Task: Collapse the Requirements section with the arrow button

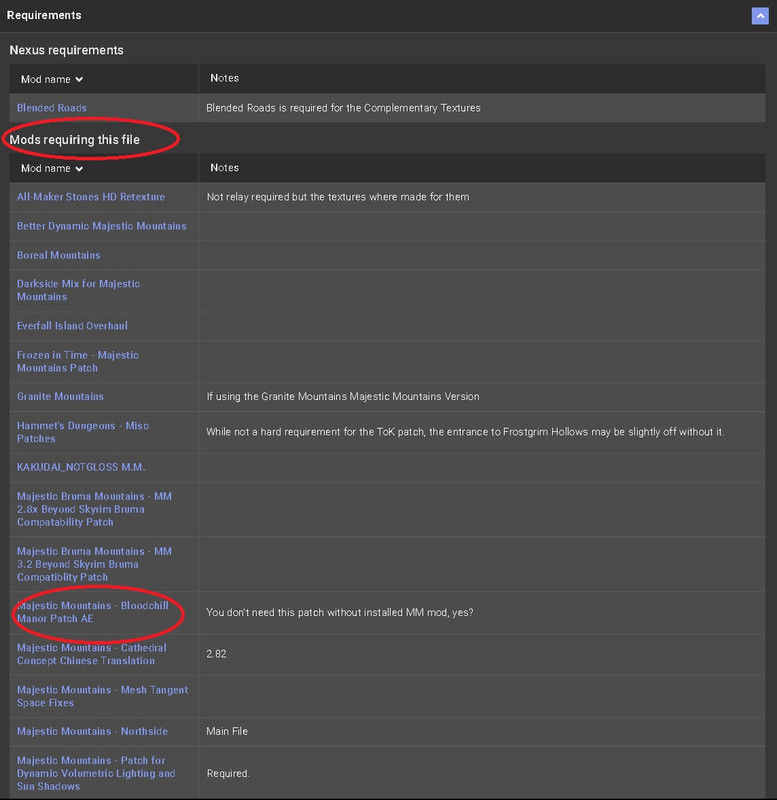Action: pyautogui.click(x=760, y=15)
